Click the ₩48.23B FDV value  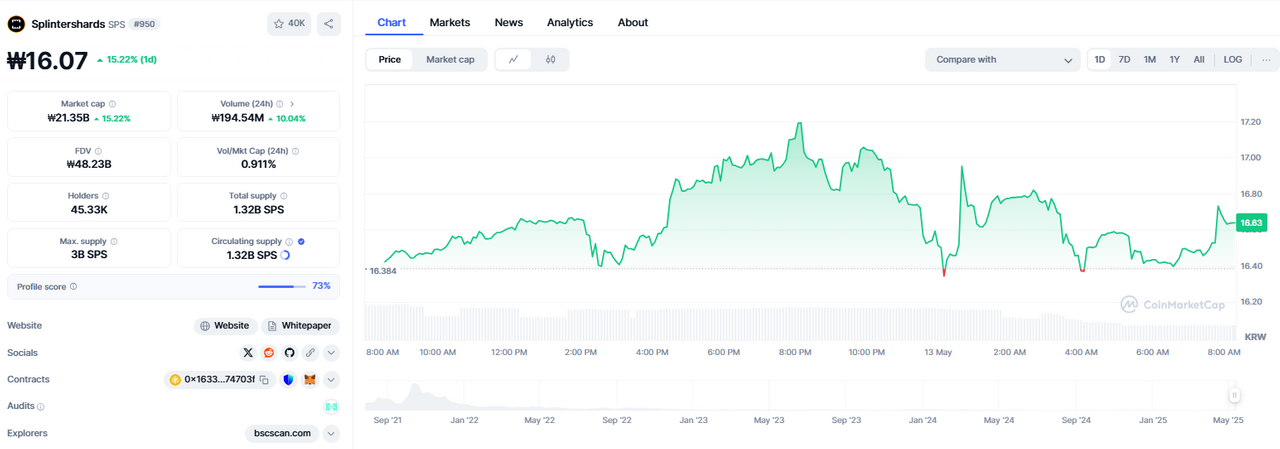pos(89,165)
